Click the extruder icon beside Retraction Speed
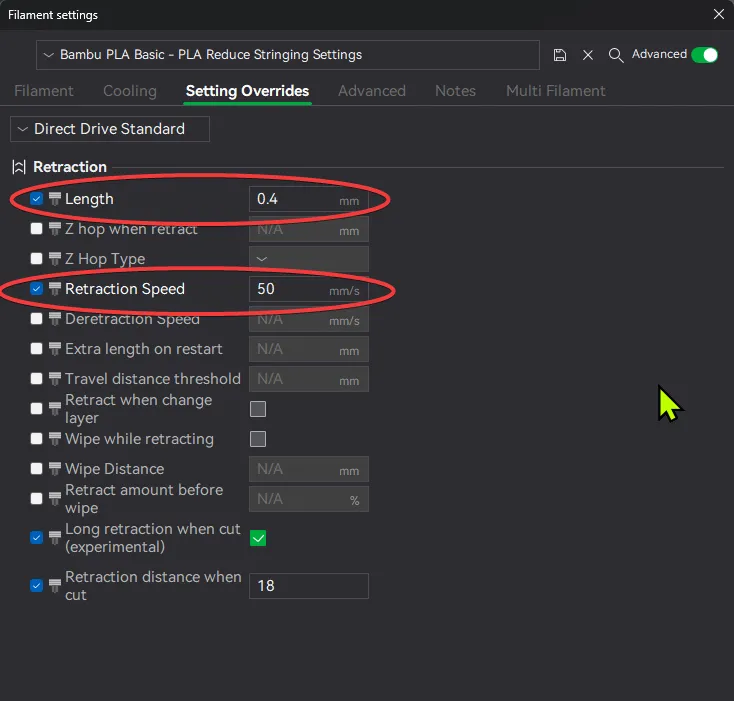 coord(55,289)
